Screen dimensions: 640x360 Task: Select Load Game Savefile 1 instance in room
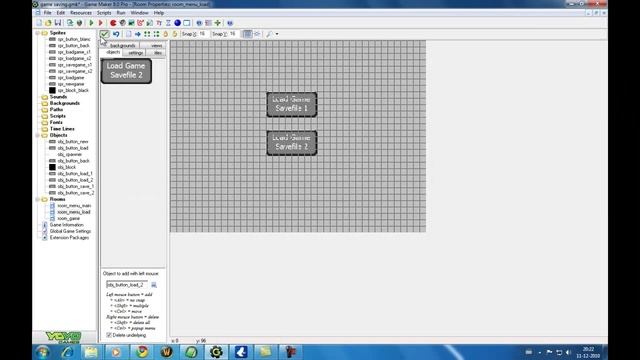point(292,104)
